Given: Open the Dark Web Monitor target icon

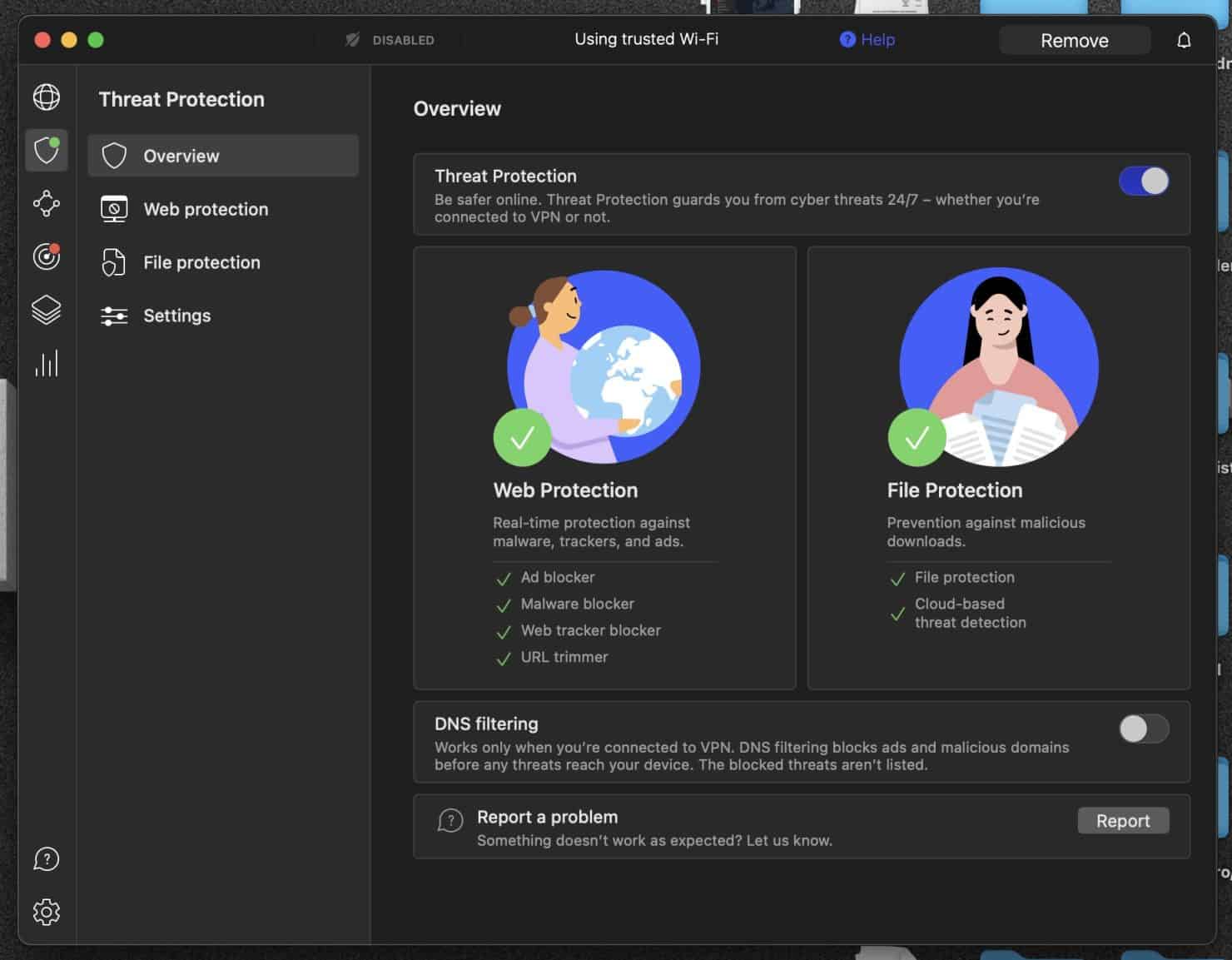Looking at the screenshot, I should click(x=47, y=256).
